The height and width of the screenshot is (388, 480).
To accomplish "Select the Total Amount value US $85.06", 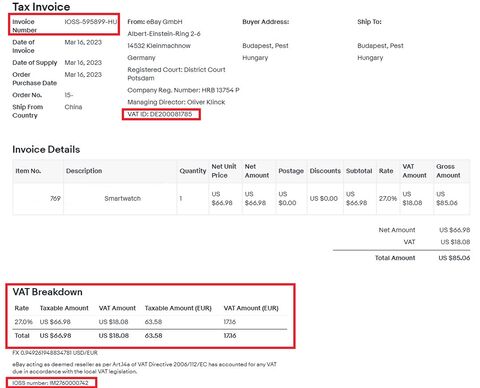I will [x=454, y=258].
